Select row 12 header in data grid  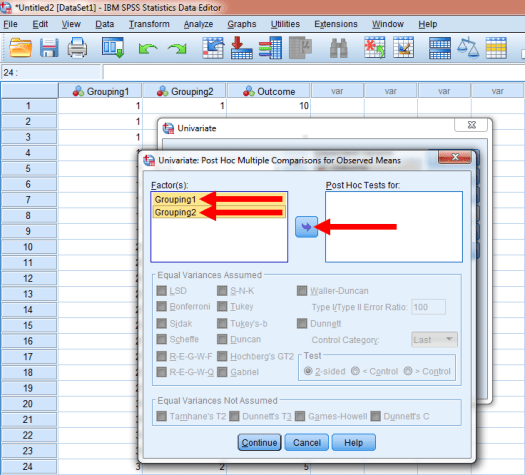tap(29, 278)
